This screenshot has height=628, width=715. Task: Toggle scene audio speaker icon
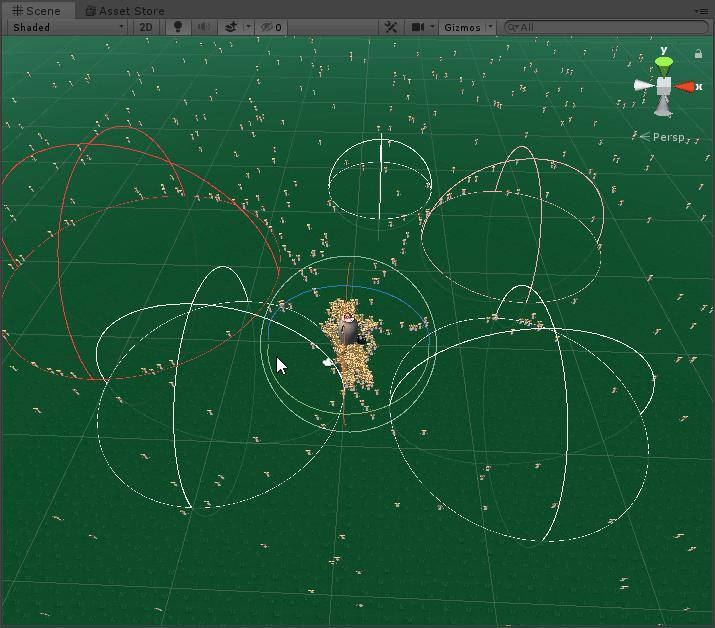click(203, 27)
